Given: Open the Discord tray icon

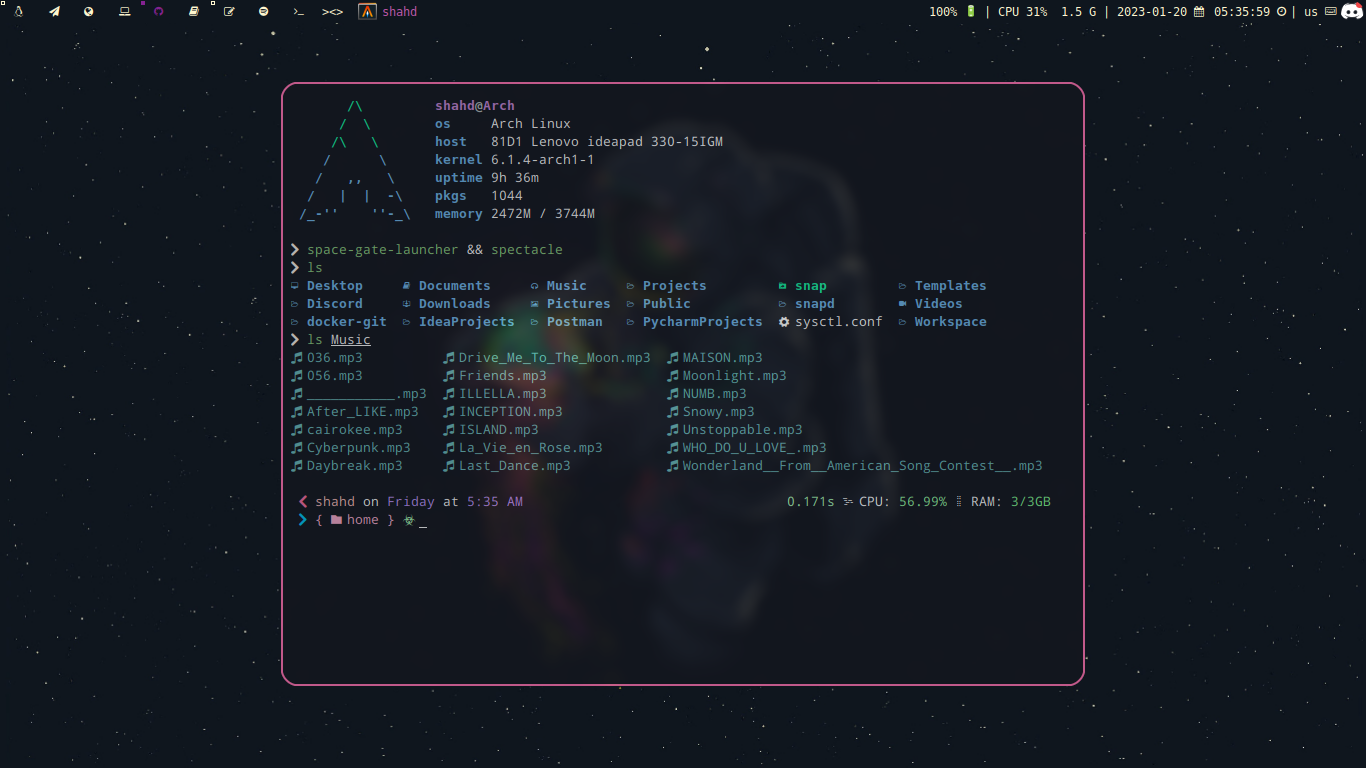Looking at the screenshot, I should (x=1352, y=12).
